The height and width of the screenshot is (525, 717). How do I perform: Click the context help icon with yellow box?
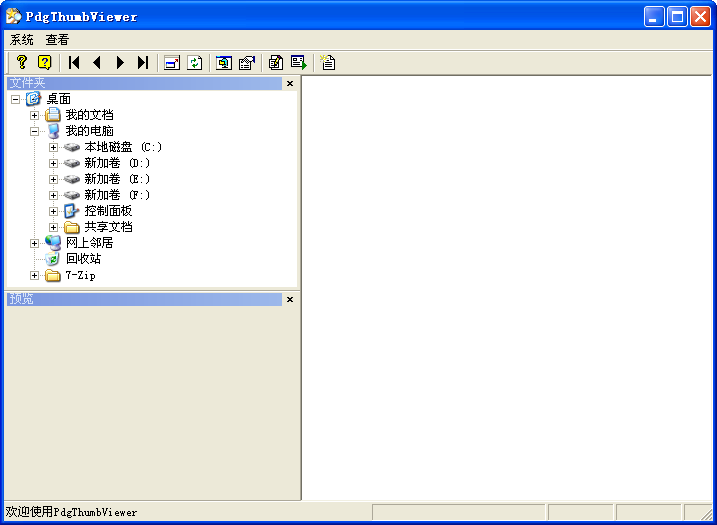coord(44,62)
